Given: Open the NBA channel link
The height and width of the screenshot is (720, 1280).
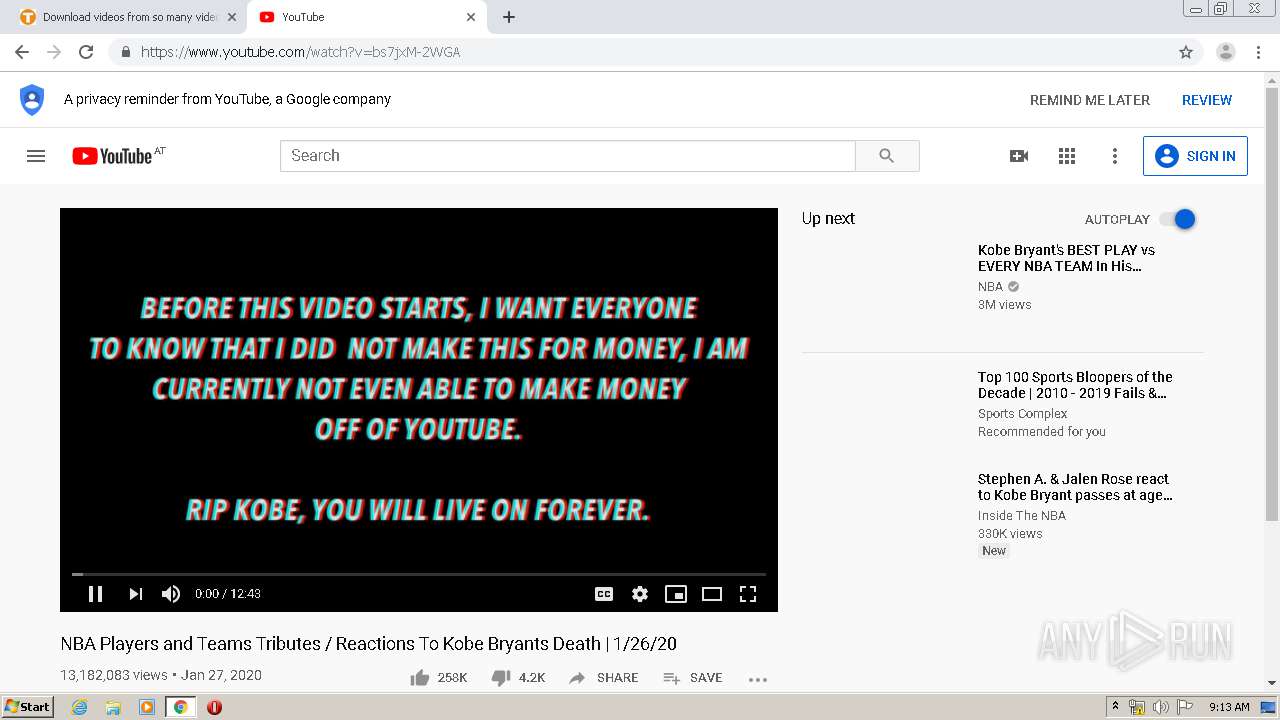Looking at the screenshot, I should (990, 287).
